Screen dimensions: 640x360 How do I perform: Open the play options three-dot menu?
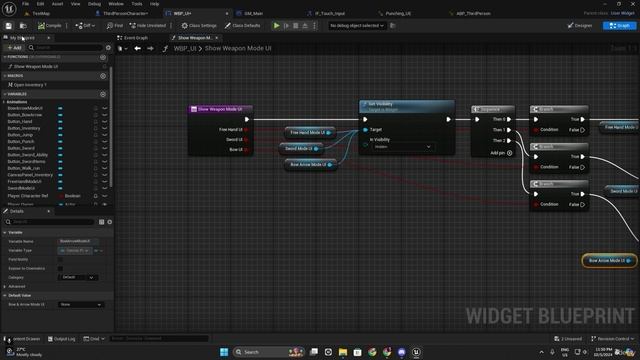click(314, 26)
